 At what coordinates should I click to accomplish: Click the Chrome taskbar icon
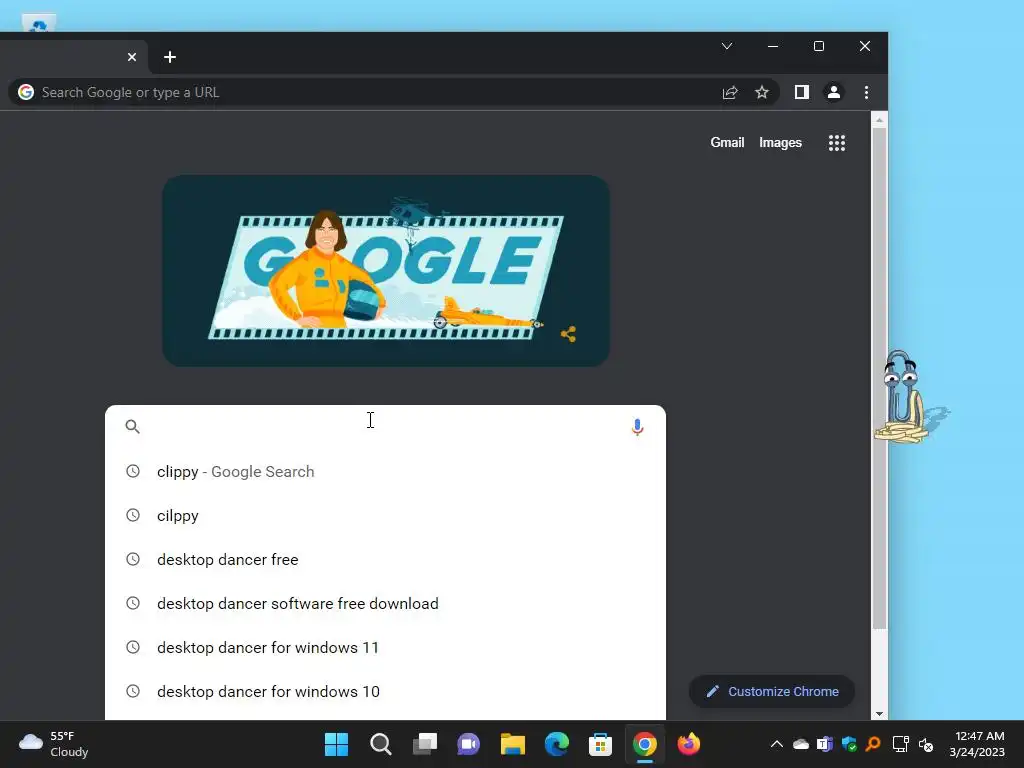(645, 744)
